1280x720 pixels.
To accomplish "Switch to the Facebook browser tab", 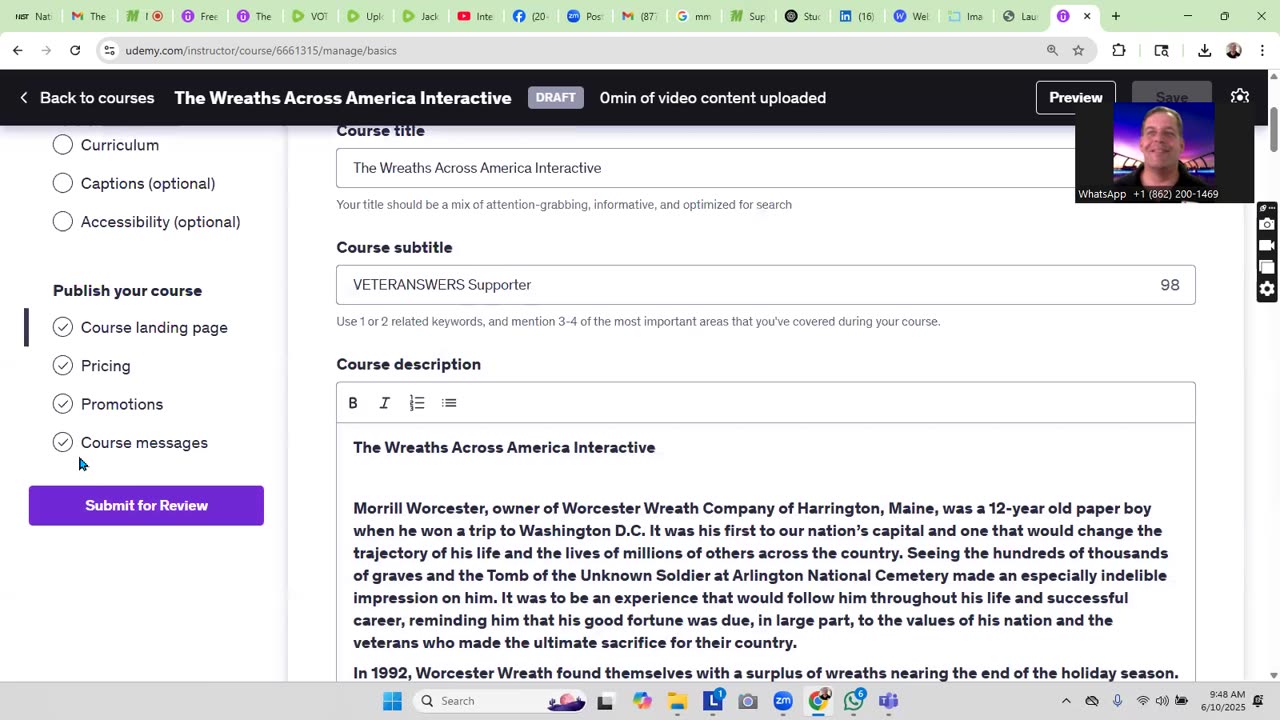I will point(529,16).
